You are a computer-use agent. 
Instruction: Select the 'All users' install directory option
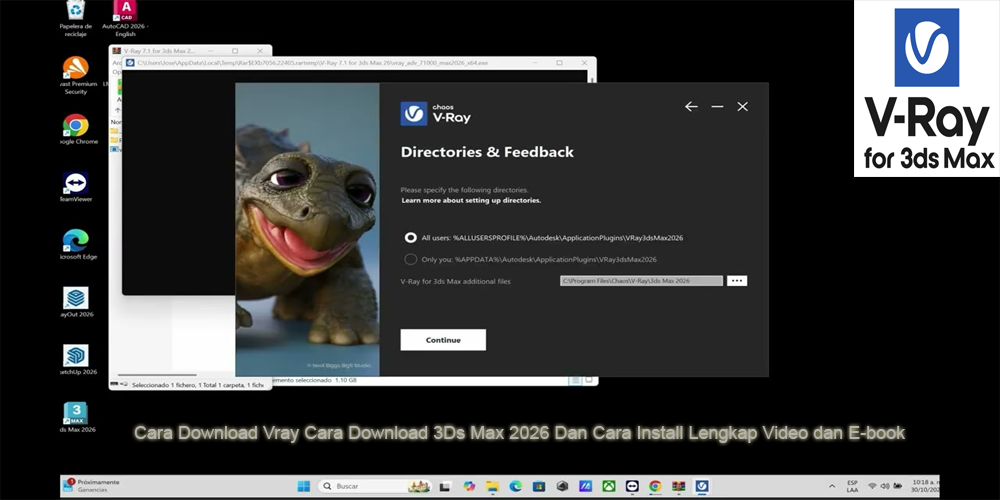click(x=411, y=238)
